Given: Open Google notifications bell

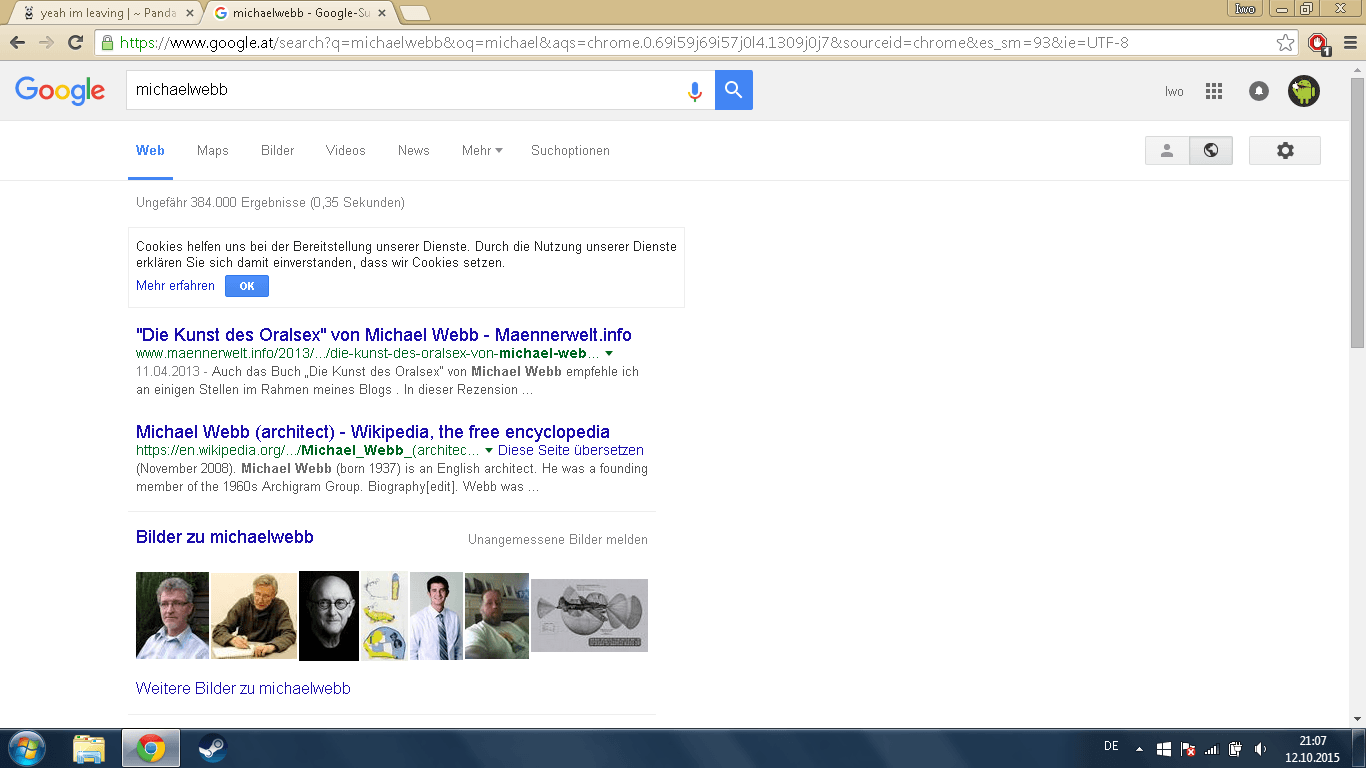Looking at the screenshot, I should (1259, 91).
